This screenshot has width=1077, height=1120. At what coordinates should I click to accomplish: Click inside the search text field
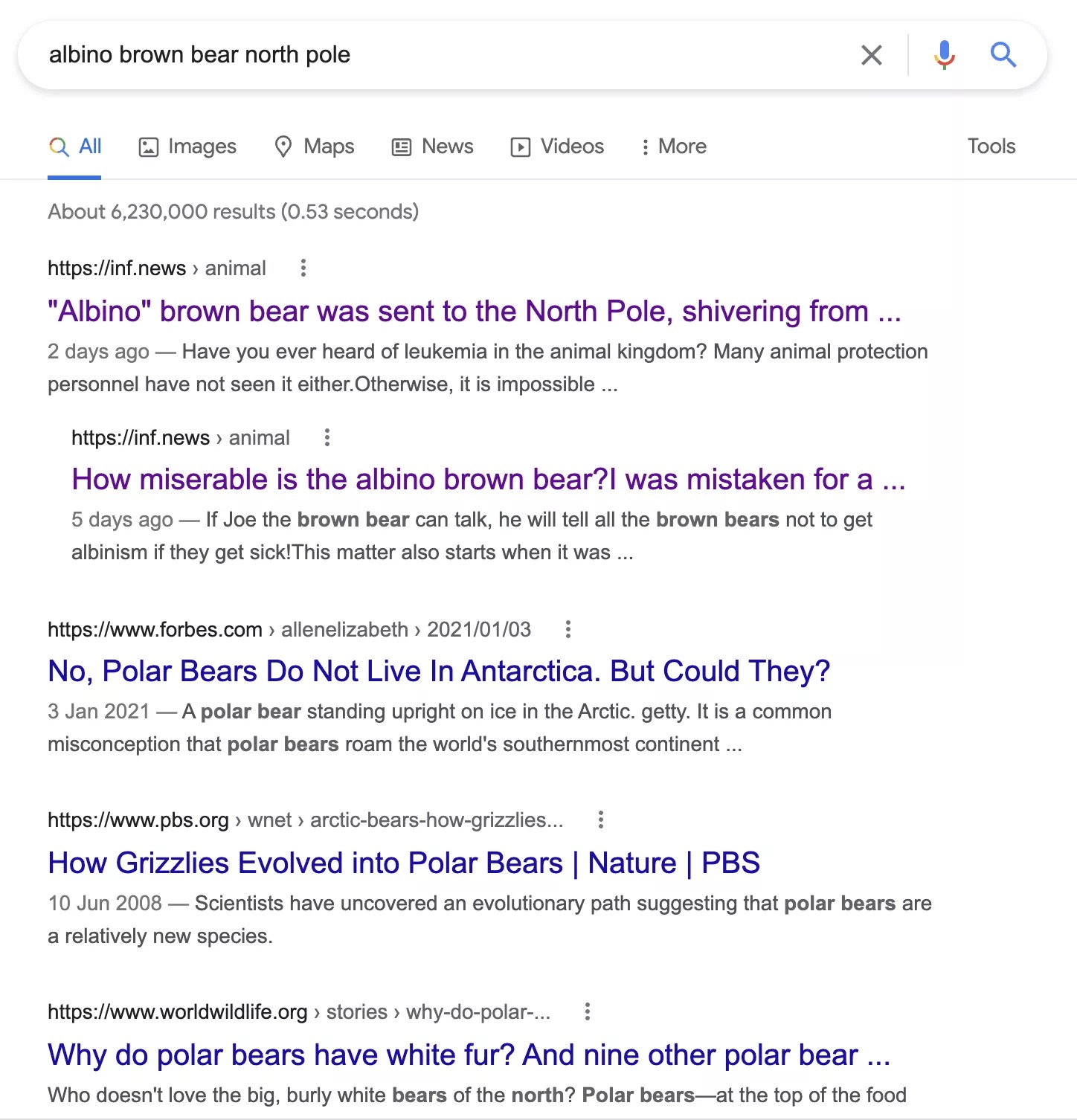pos(446,55)
